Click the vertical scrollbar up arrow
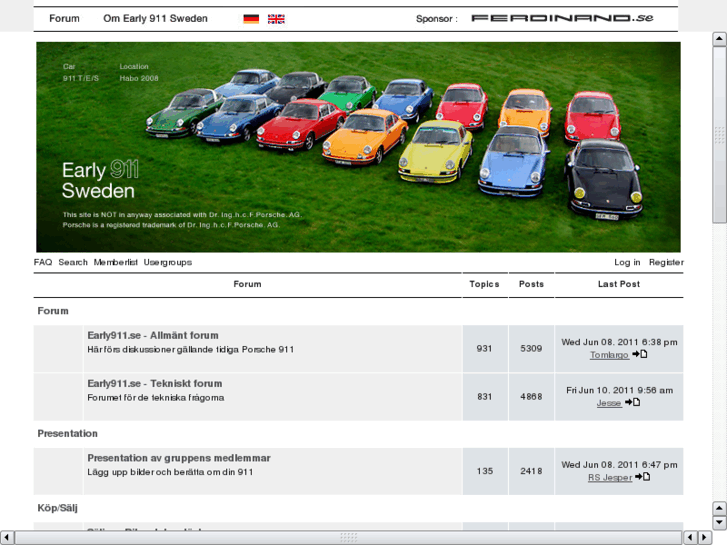727x545 pixels. click(x=719, y=41)
